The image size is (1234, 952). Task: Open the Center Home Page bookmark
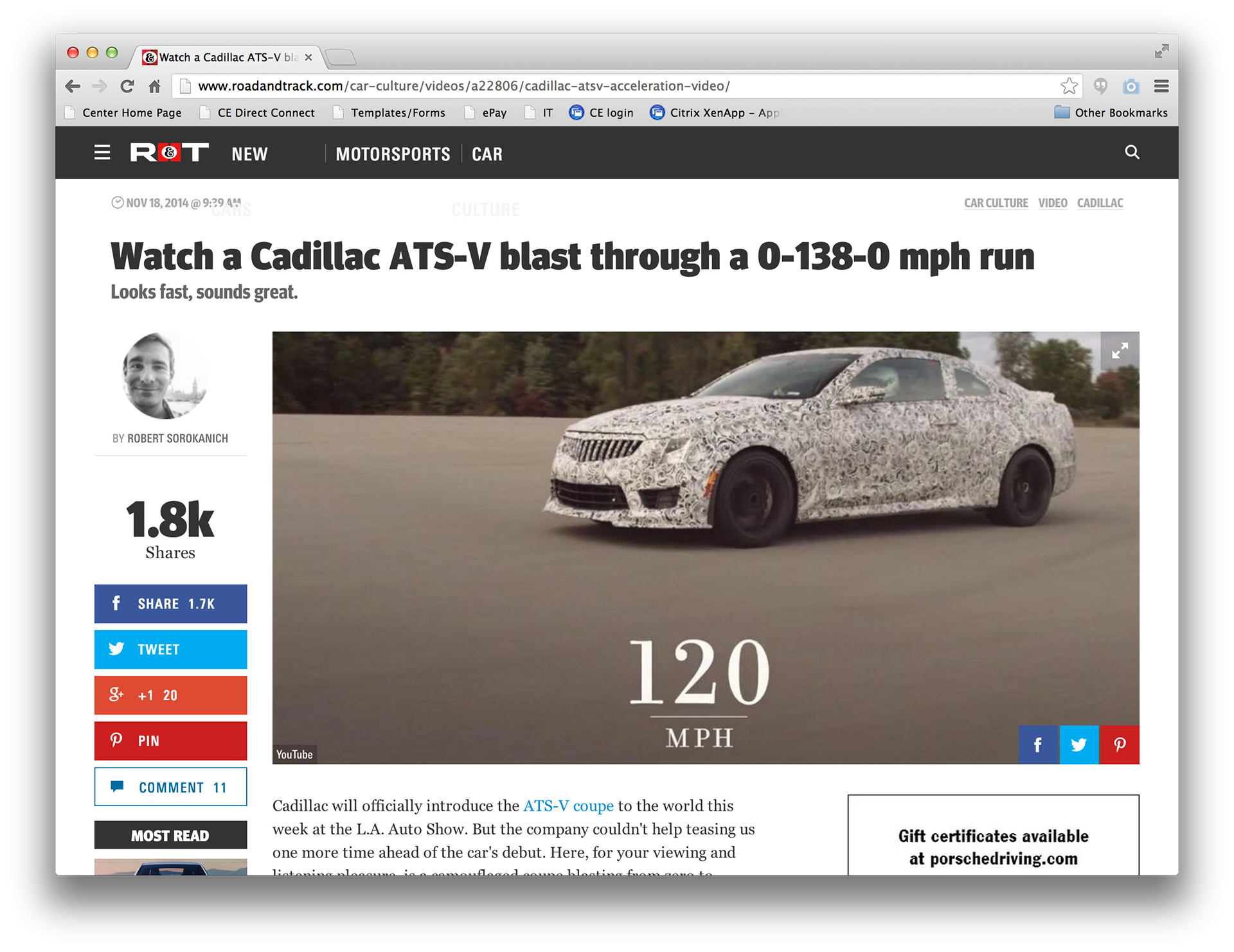click(x=123, y=113)
